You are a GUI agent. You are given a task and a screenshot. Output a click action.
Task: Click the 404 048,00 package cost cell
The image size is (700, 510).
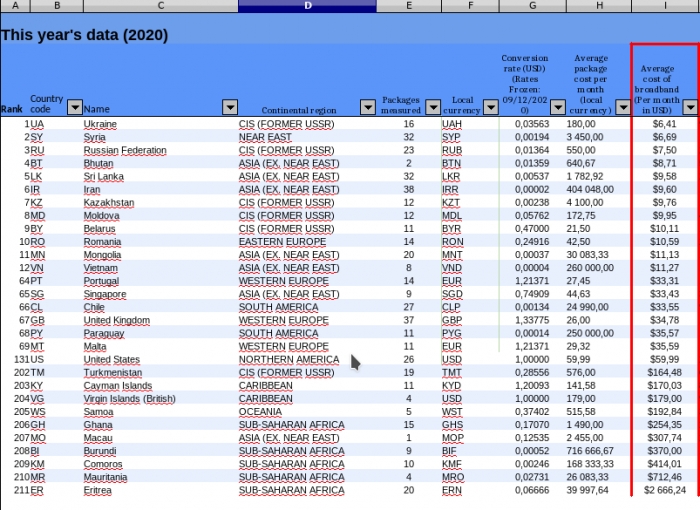coord(599,189)
